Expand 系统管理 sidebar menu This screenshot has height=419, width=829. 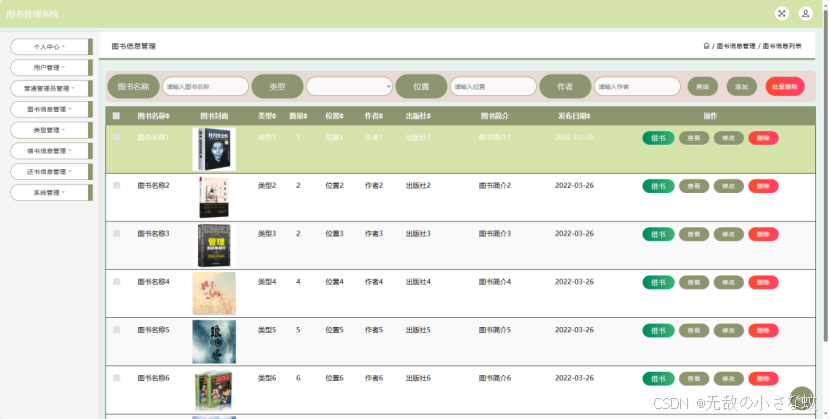point(51,192)
